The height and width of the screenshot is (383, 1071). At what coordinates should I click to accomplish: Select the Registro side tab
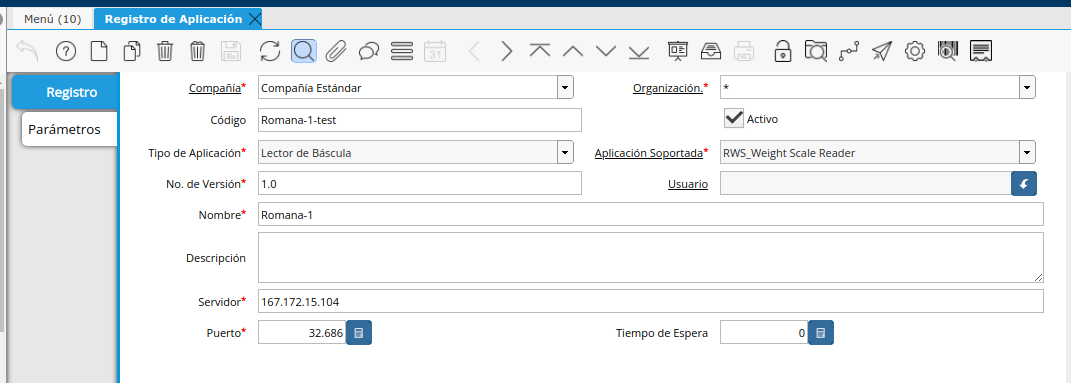click(65, 92)
